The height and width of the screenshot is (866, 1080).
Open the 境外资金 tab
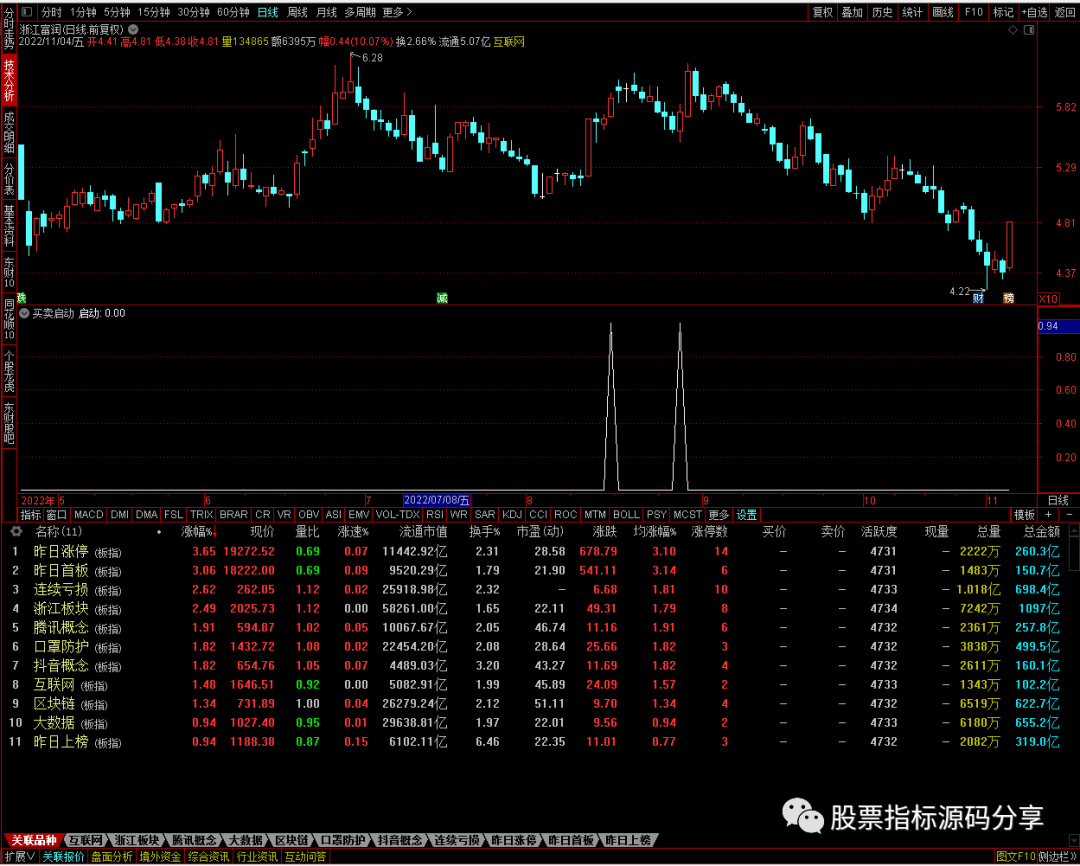[160, 856]
